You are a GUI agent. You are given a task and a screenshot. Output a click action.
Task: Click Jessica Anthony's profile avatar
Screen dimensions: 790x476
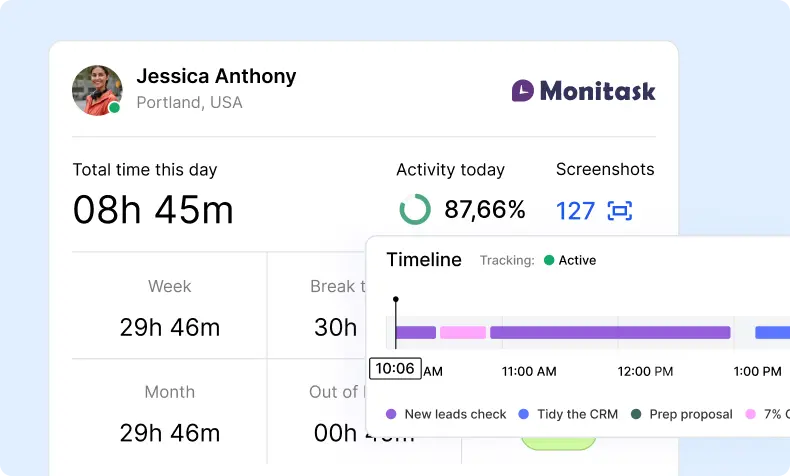(x=97, y=90)
